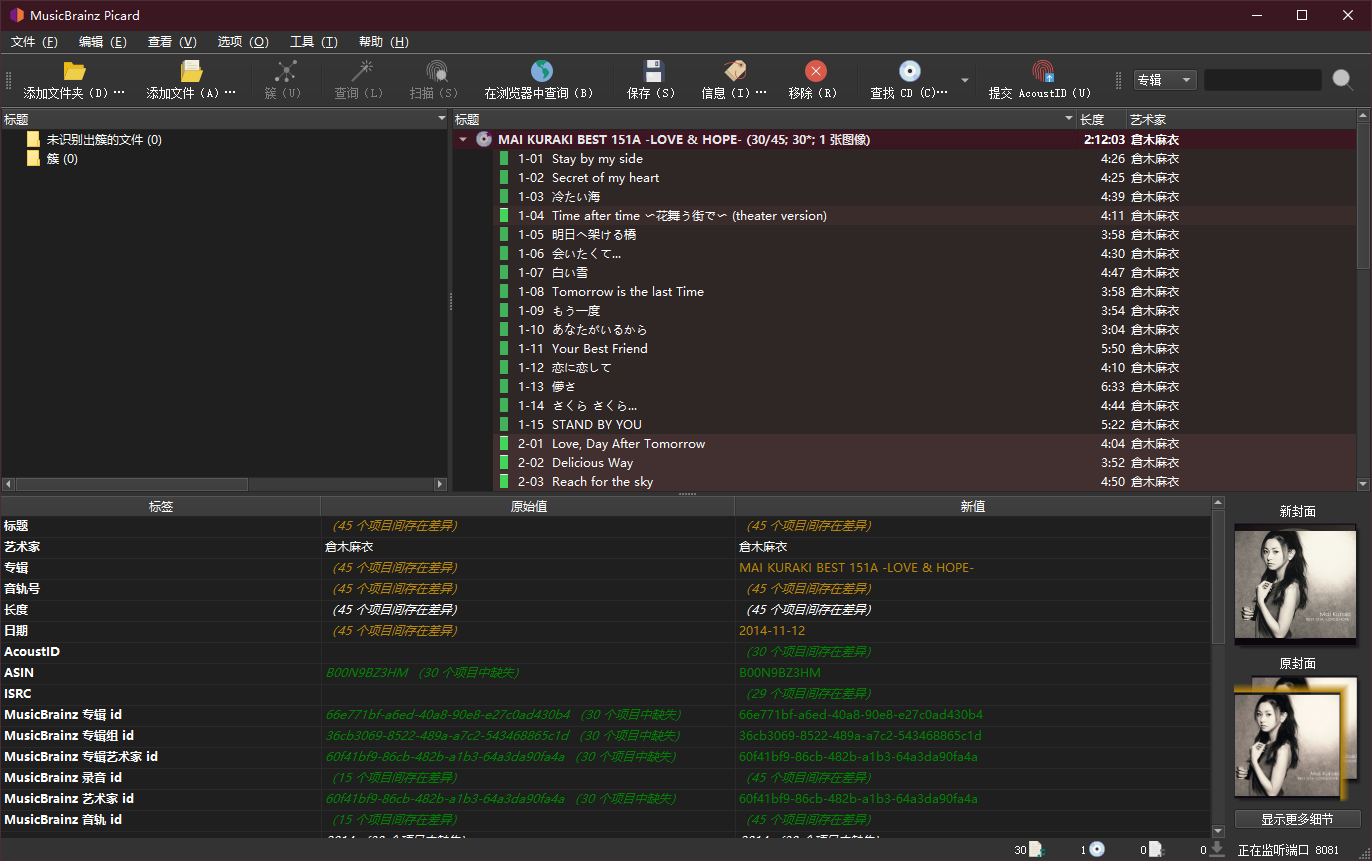Submit AcoustID using the 提交AcoustID icon
This screenshot has height=861, width=1372.
coord(1041,80)
